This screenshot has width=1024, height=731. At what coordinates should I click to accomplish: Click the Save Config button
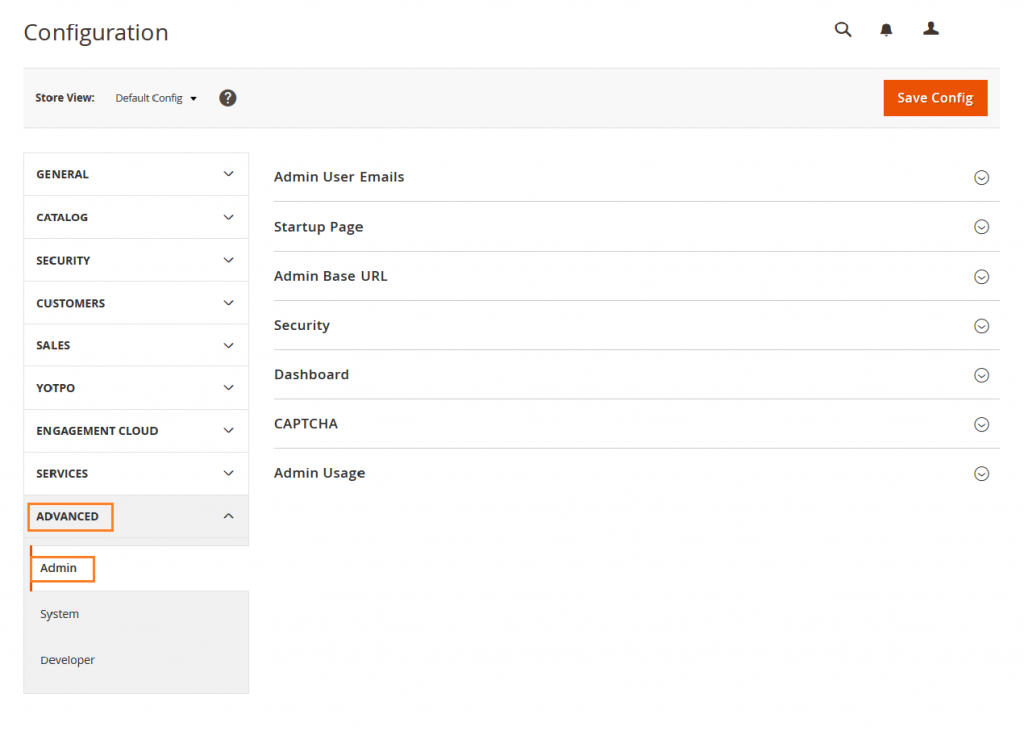tap(935, 97)
